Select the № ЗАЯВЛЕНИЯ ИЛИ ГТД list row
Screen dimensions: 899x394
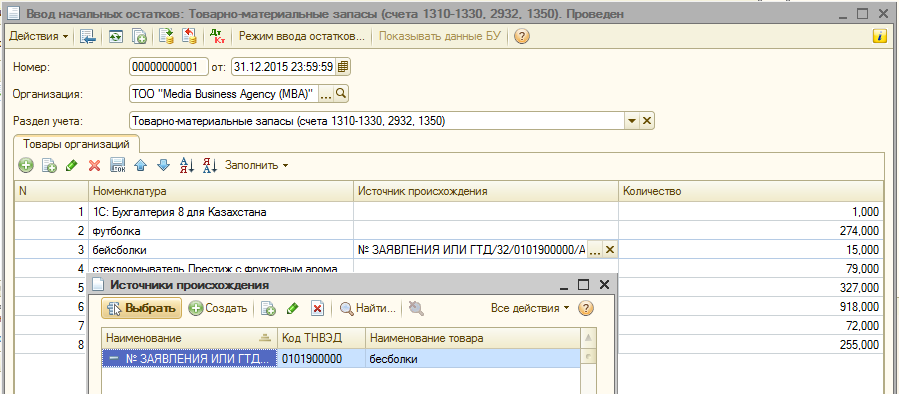pyautogui.click(x=341, y=359)
